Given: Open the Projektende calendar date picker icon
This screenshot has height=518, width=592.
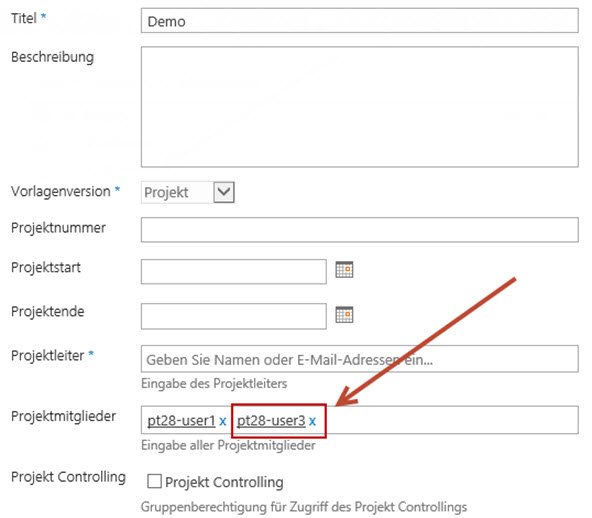Looking at the screenshot, I should point(344,314).
